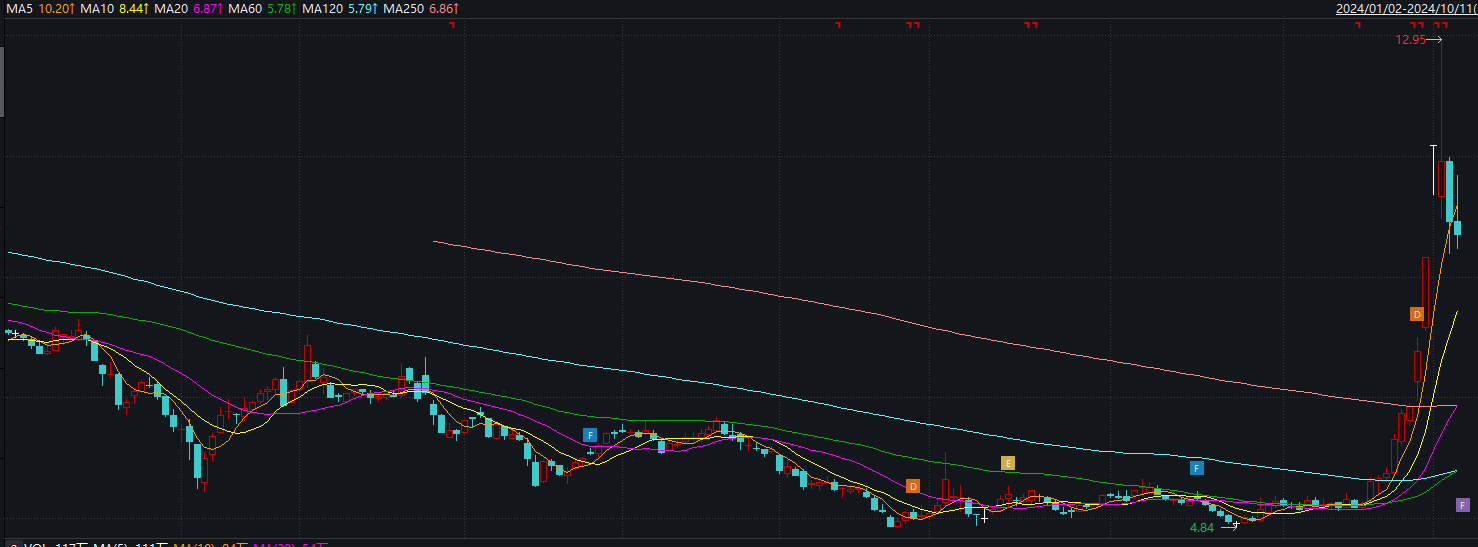This screenshot has width=1478, height=547.
Task: Click the MA60 label in the header
Action: [245, 9]
